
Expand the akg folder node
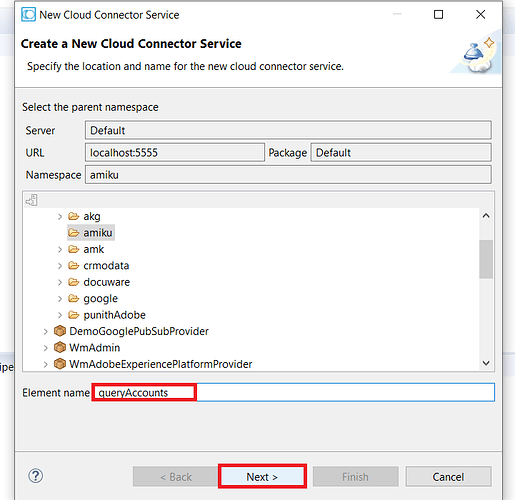point(60,217)
